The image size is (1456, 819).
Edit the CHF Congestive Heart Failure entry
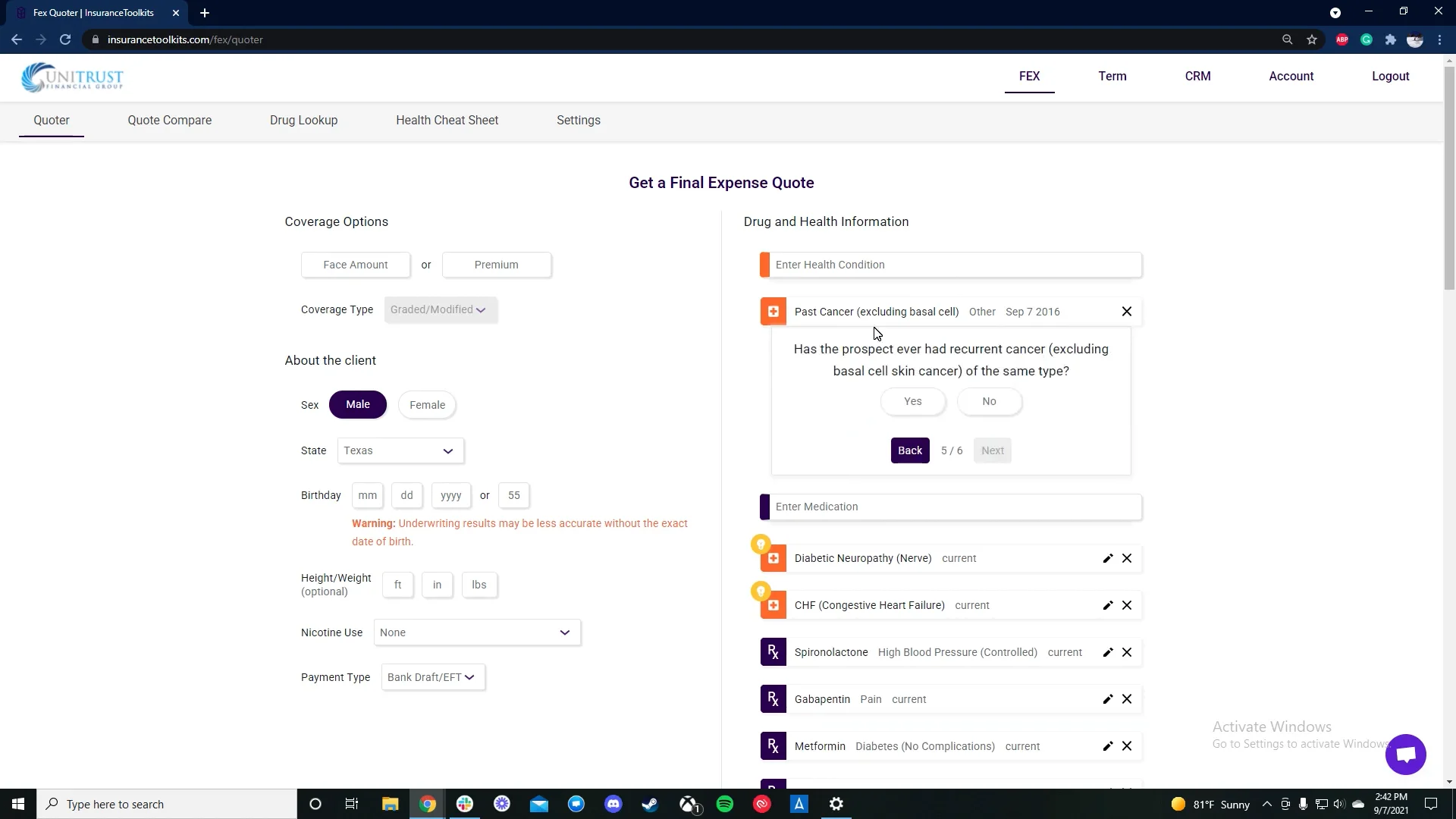(x=1108, y=604)
